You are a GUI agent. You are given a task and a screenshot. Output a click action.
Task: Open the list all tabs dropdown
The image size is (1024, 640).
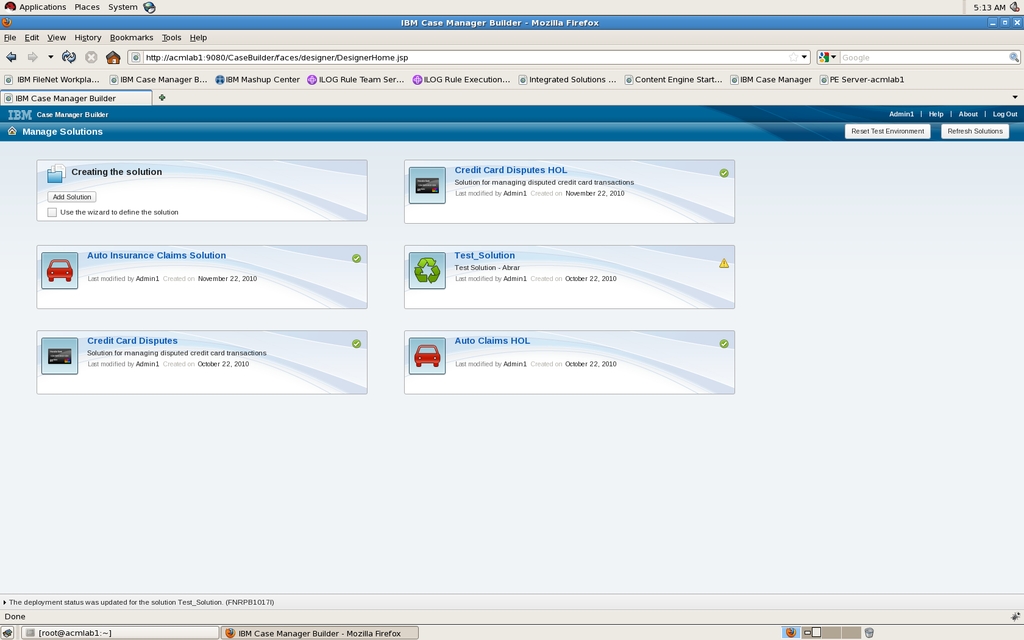tap(1015, 97)
